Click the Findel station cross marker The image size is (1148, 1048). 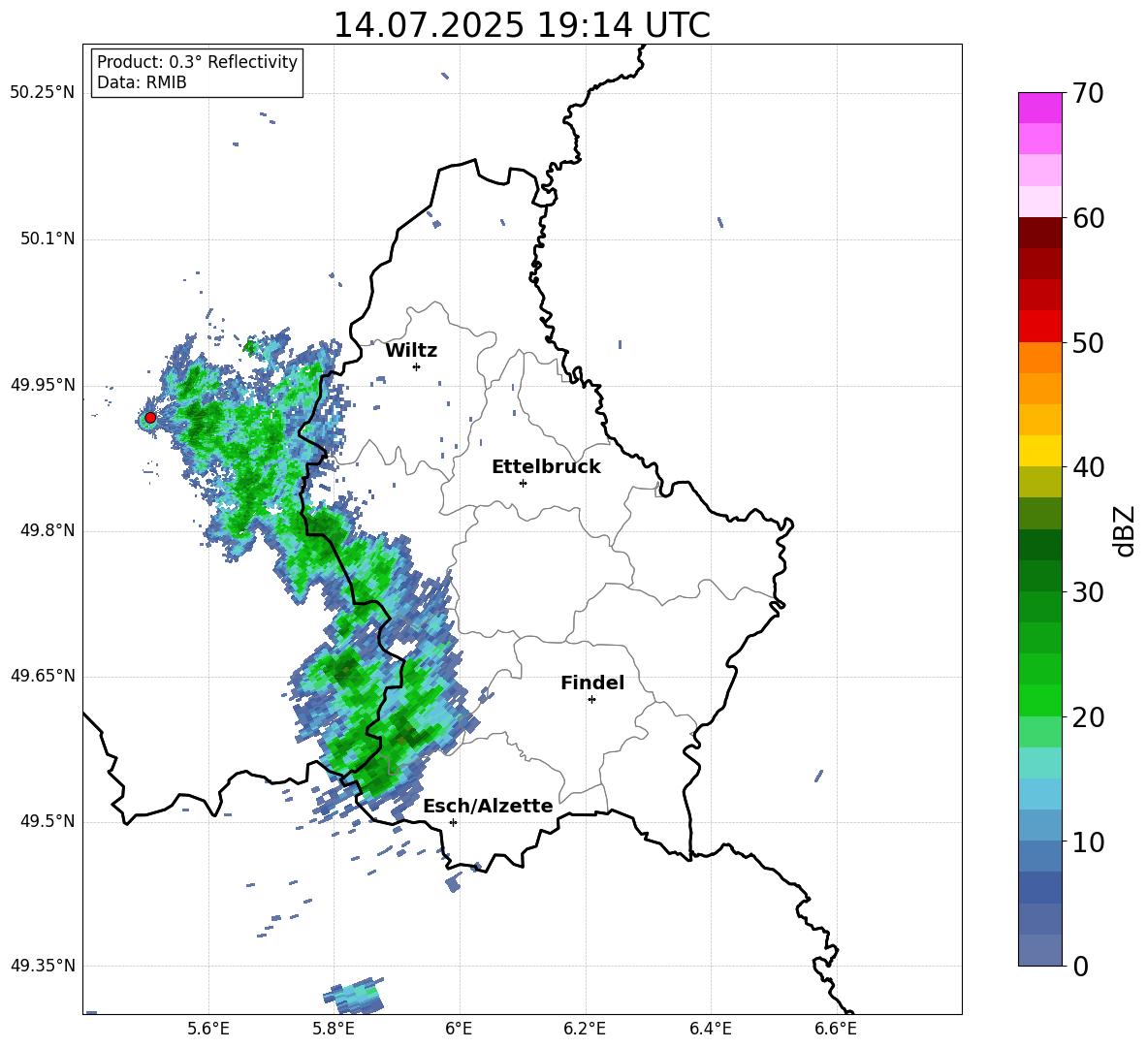[x=591, y=700]
